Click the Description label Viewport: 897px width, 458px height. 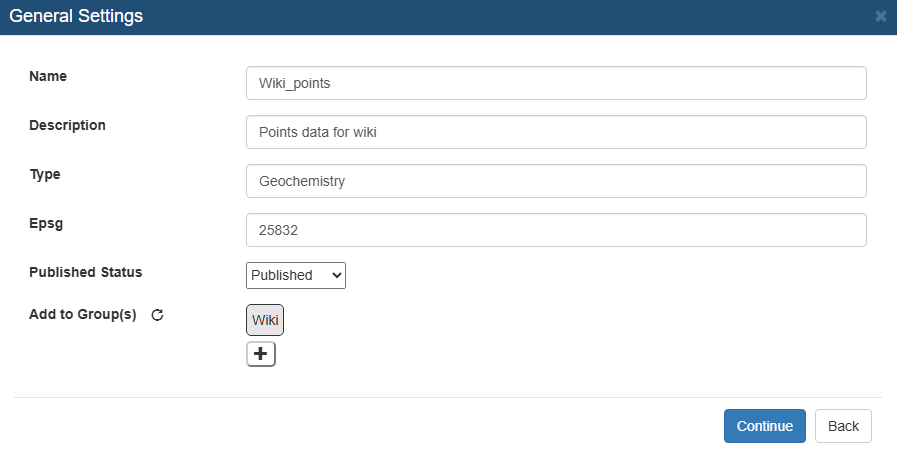(x=68, y=125)
